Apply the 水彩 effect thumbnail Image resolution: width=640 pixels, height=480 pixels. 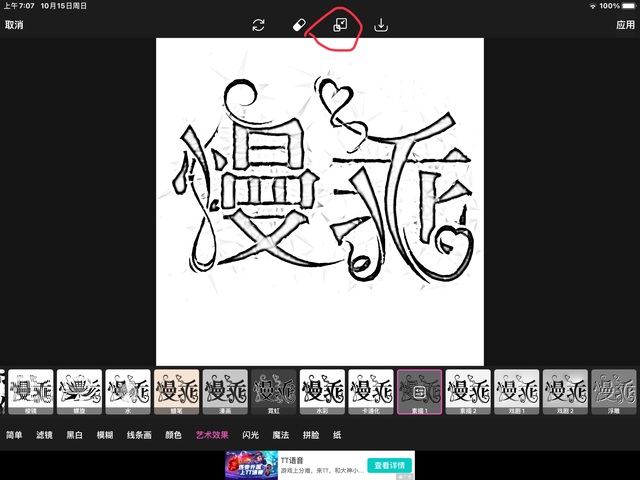(323, 391)
